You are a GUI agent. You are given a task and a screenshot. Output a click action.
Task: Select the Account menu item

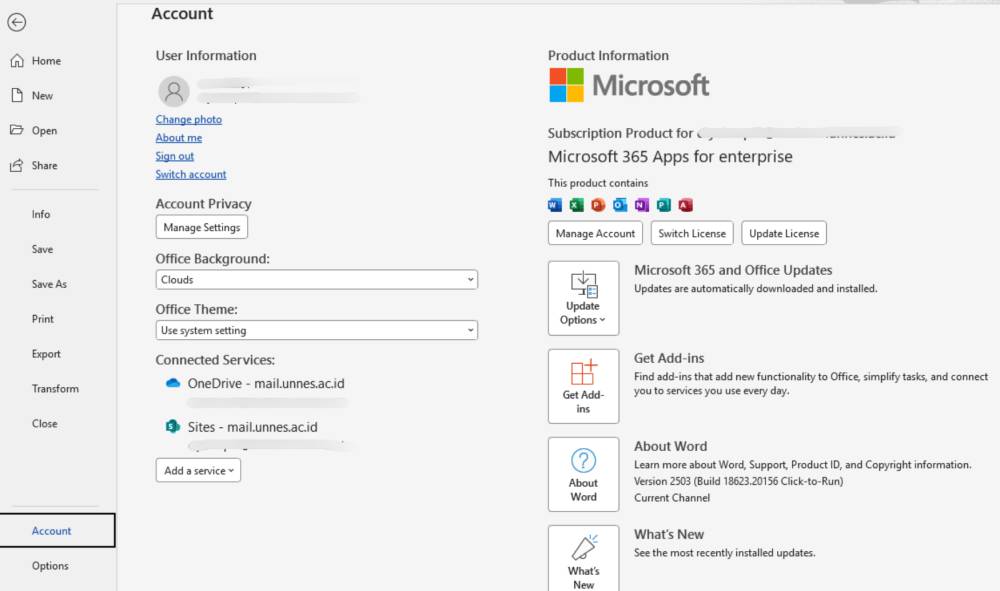57,530
